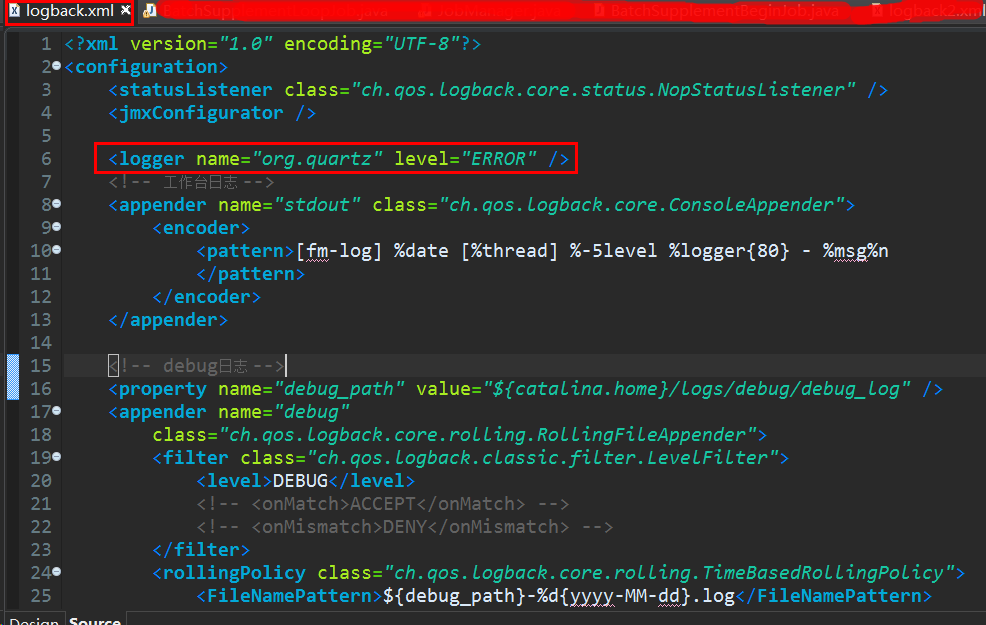Screen dimensions: 986x625
Task: Click the catalina.home path value
Action: (x=697, y=389)
